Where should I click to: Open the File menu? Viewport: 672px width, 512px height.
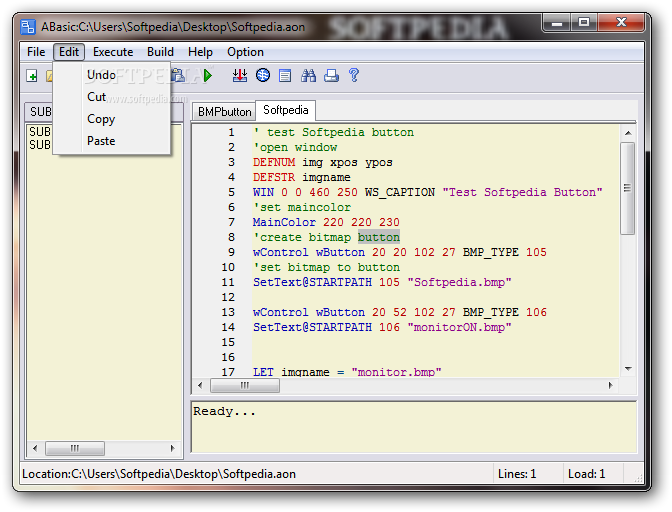pyautogui.click(x=36, y=52)
